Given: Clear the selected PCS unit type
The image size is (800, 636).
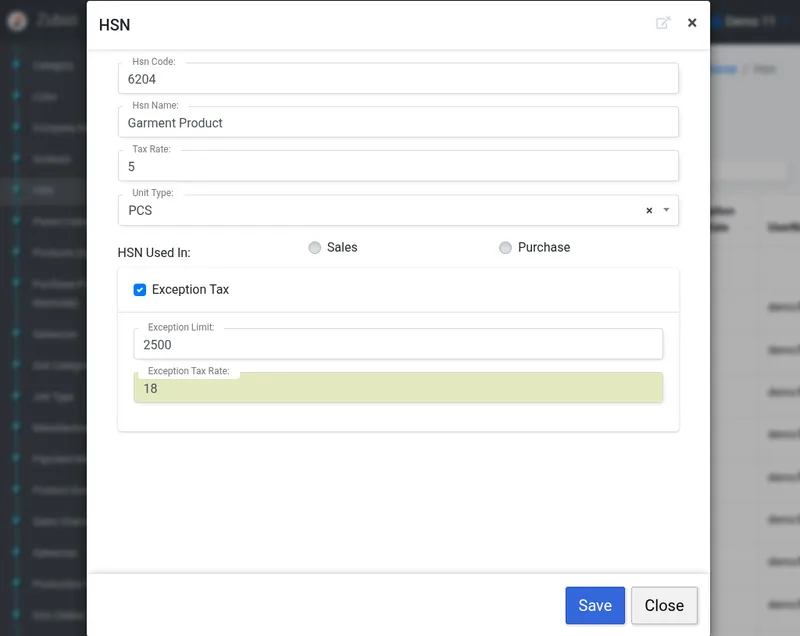Looking at the screenshot, I should (x=649, y=211).
